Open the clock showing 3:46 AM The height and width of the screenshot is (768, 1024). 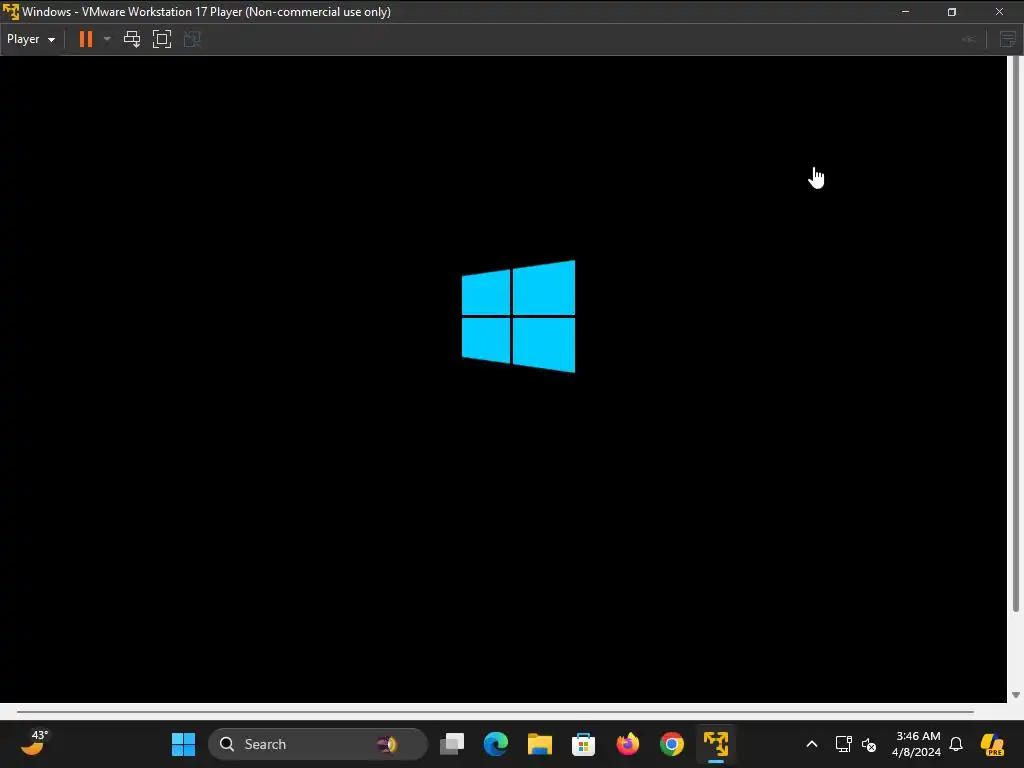tap(917, 744)
